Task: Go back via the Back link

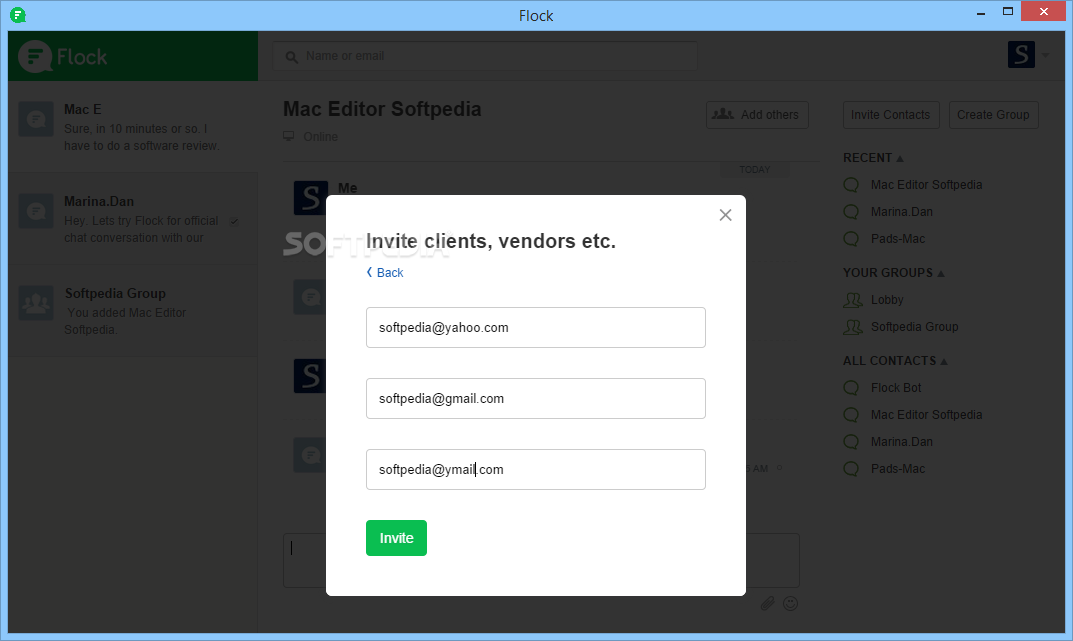Action: point(385,272)
